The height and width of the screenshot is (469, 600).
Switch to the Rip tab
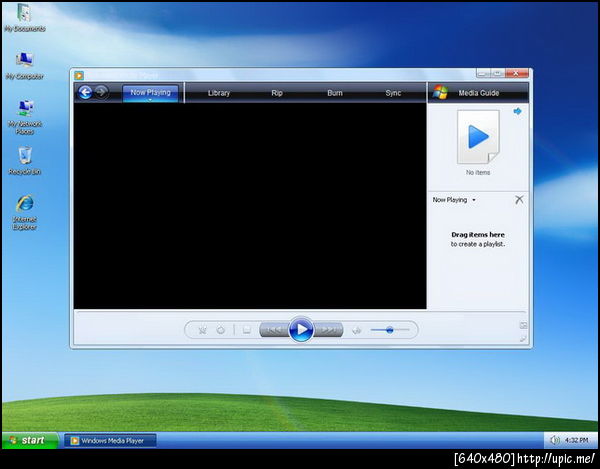(x=277, y=93)
